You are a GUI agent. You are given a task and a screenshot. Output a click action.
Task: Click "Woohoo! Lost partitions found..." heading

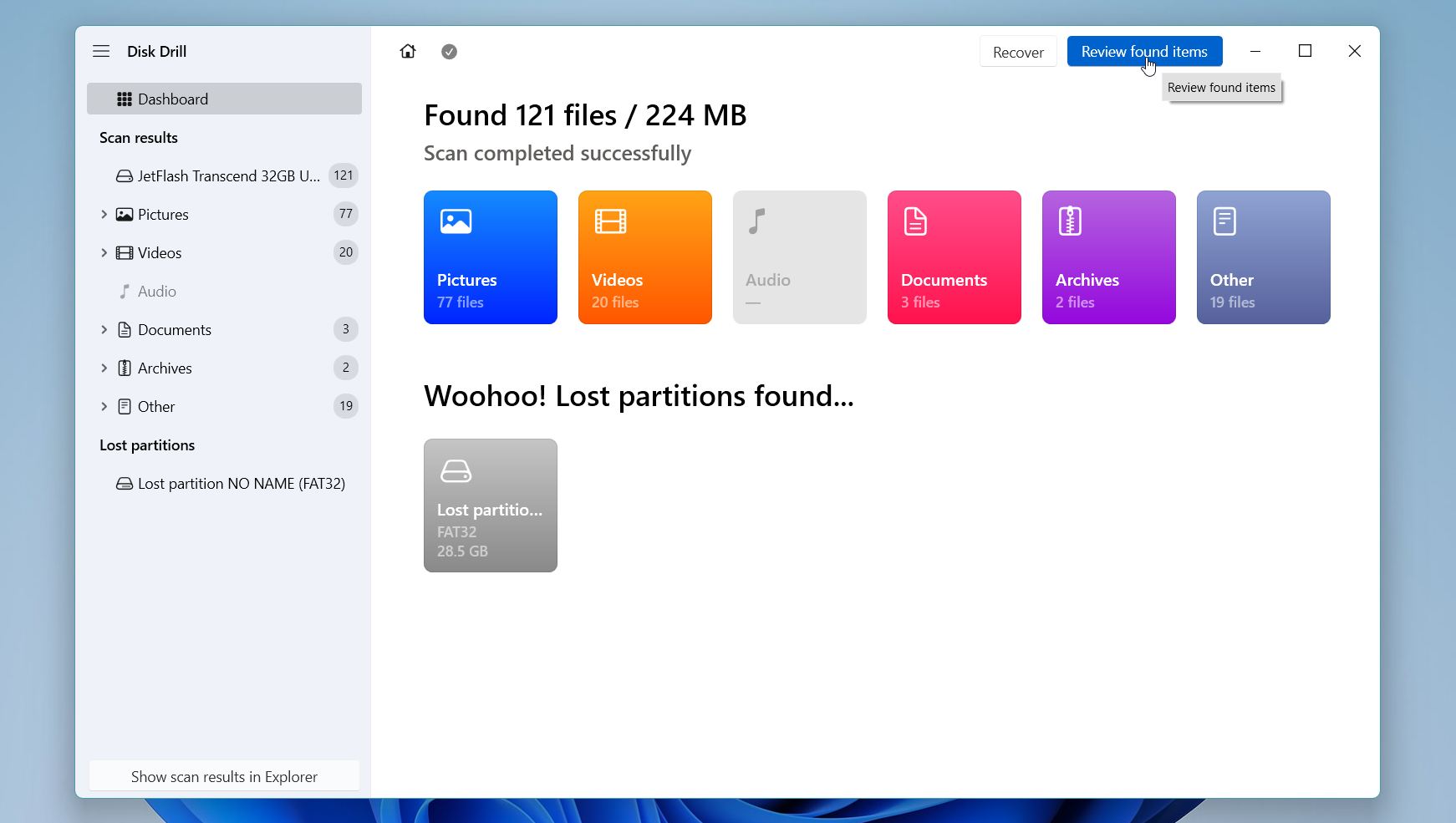pyautogui.click(x=639, y=396)
